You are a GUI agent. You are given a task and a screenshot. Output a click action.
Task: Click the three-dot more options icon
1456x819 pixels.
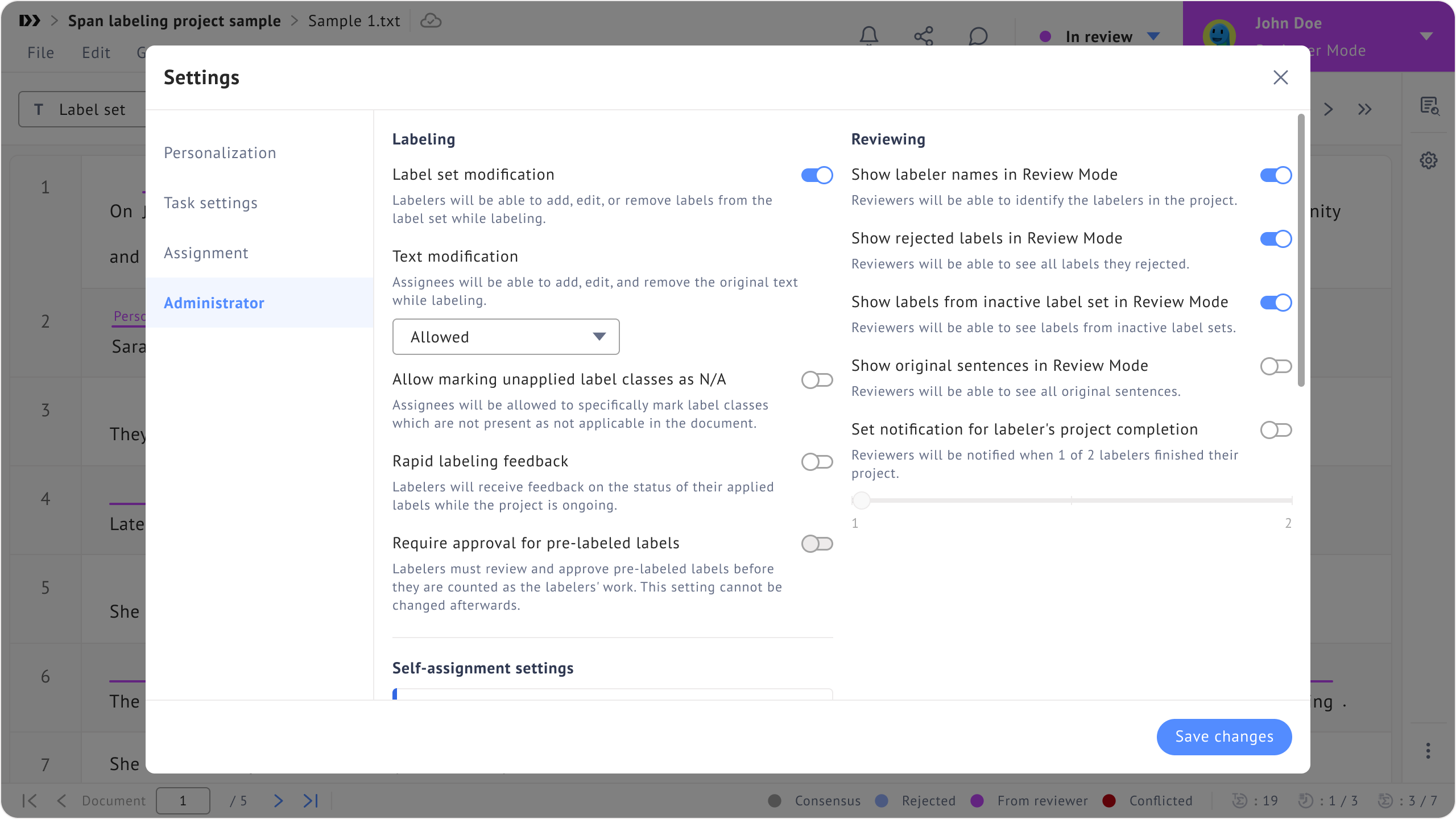point(1428,751)
